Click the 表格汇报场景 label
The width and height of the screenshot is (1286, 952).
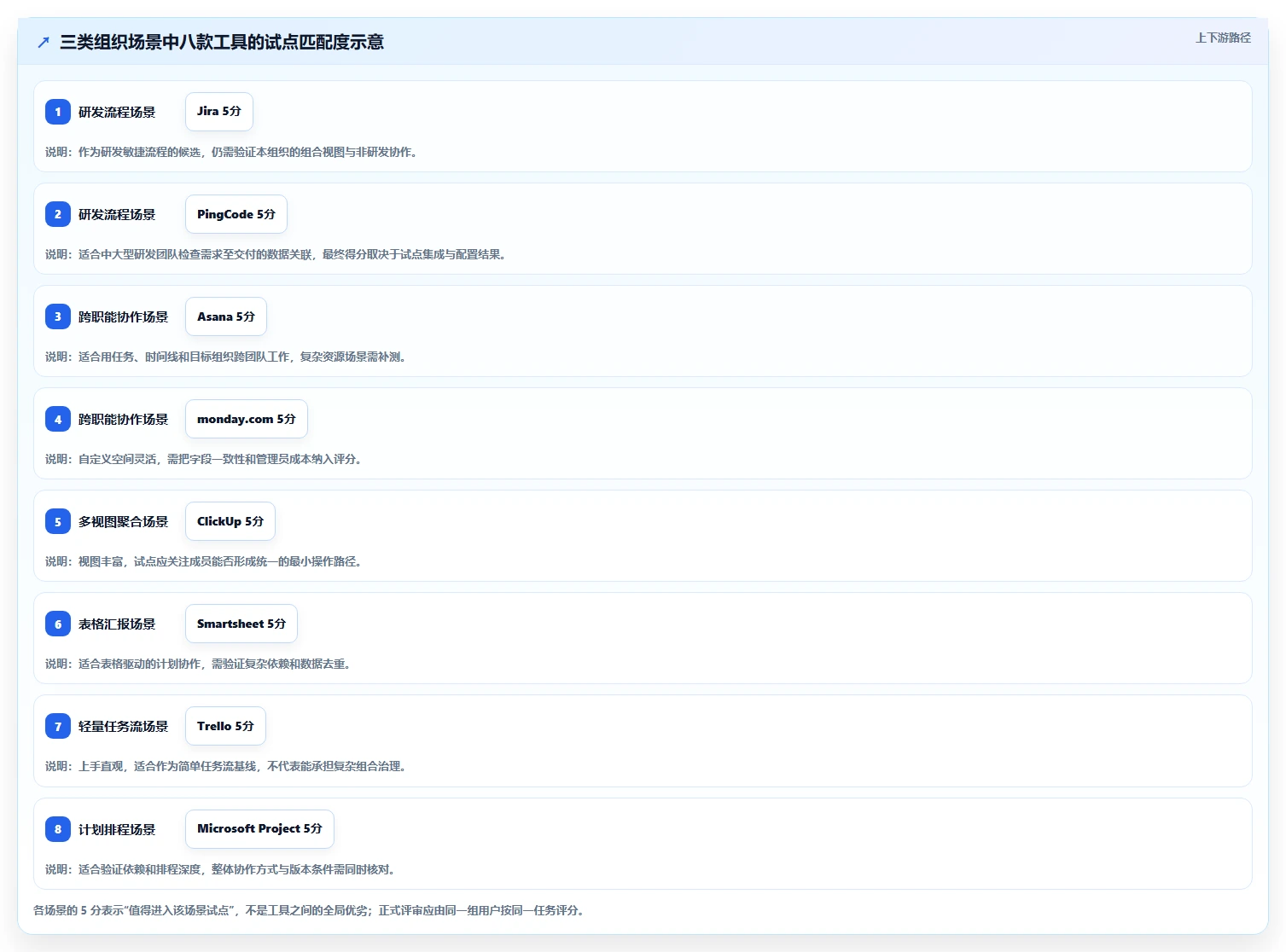pos(117,624)
